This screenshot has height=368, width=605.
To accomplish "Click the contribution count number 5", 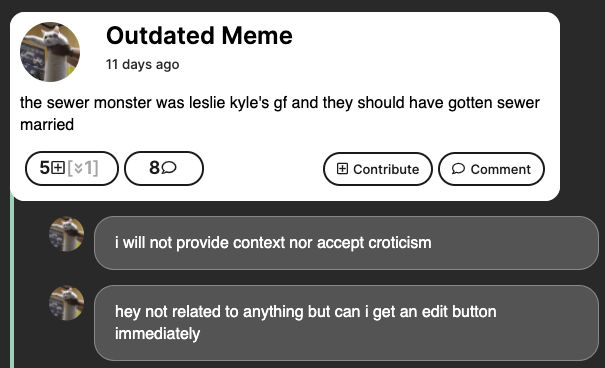I will click(x=45, y=168).
